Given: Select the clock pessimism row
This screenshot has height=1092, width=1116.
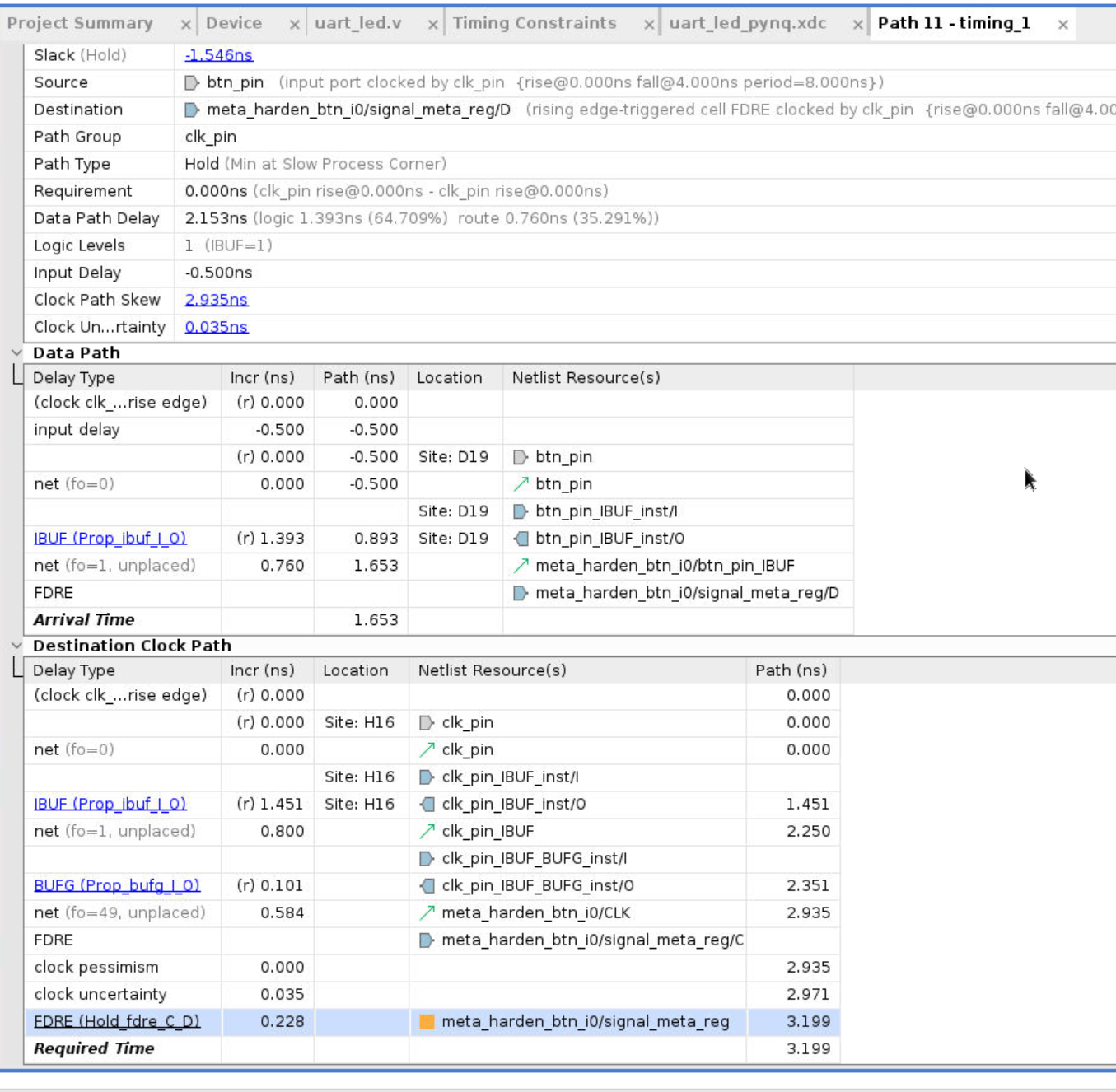Looking at the screenshot, I should point(432,967).
